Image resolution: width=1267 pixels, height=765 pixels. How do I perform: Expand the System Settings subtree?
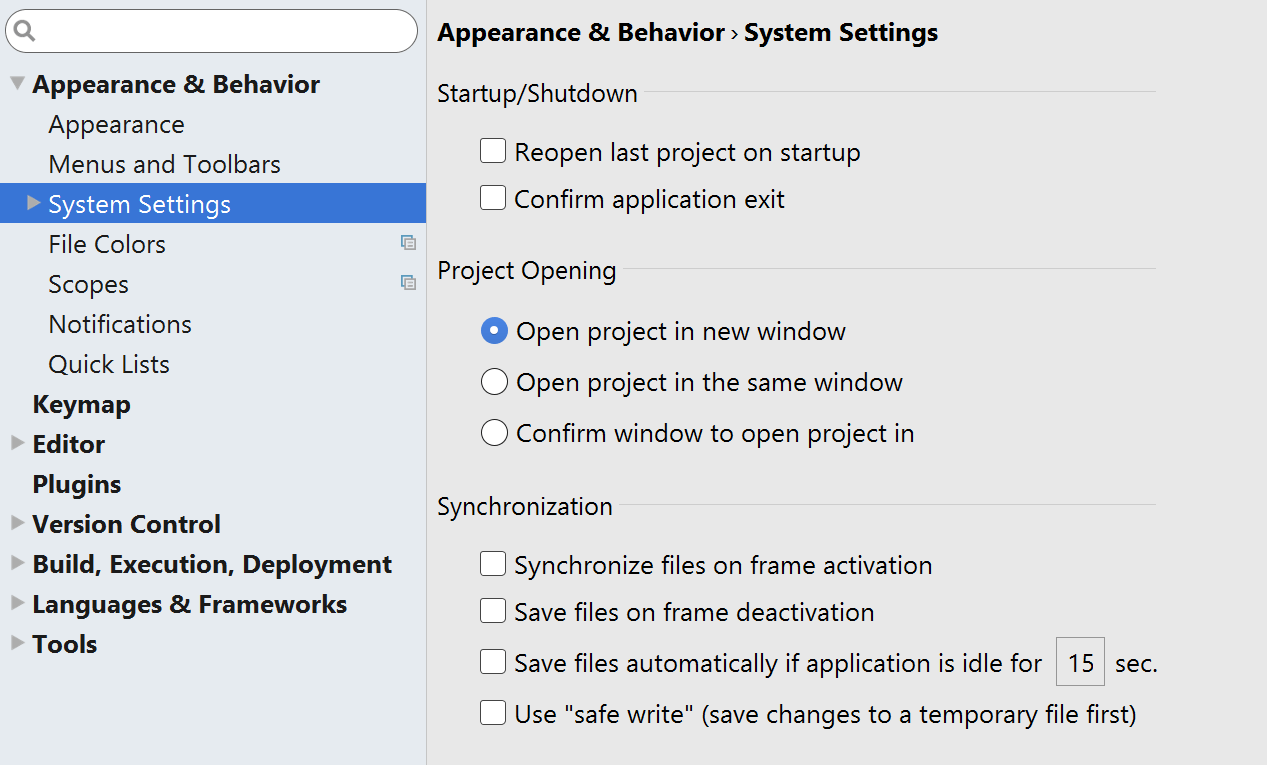click(x=34, y=204)
